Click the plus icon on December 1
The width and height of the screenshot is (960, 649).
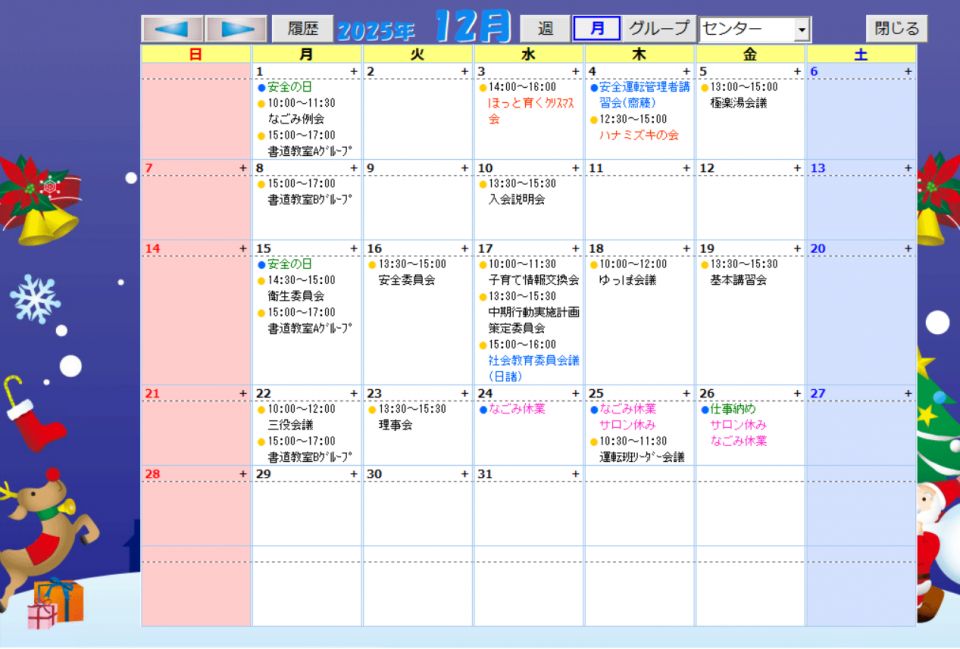[353, 72]
